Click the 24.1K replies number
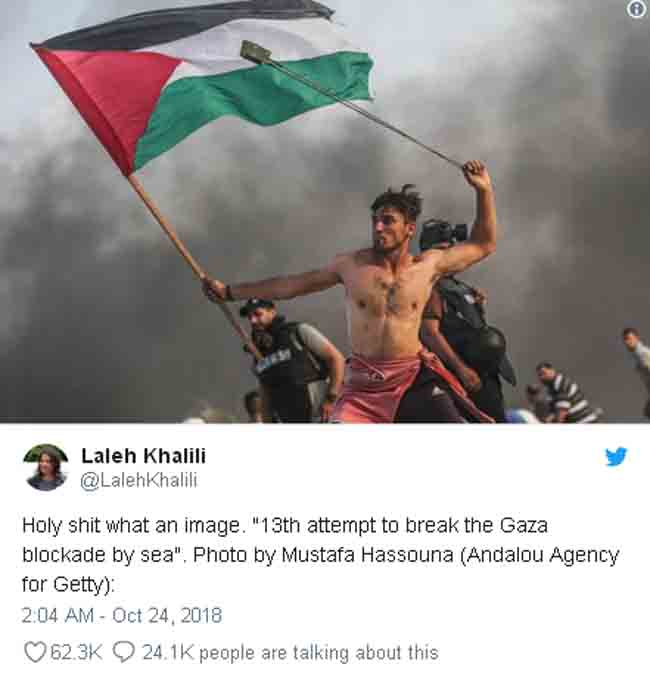 (168, 653)
